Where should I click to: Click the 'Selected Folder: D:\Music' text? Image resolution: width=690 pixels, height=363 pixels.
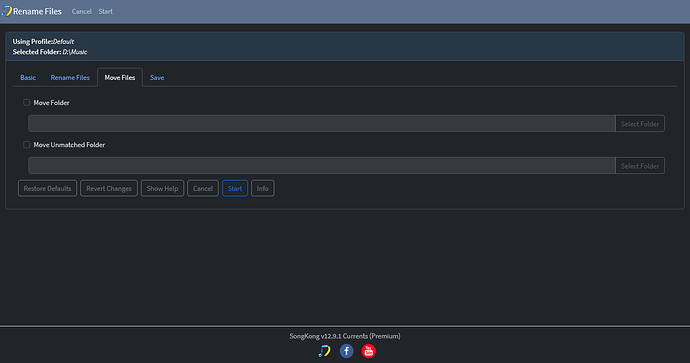point(50,52)
